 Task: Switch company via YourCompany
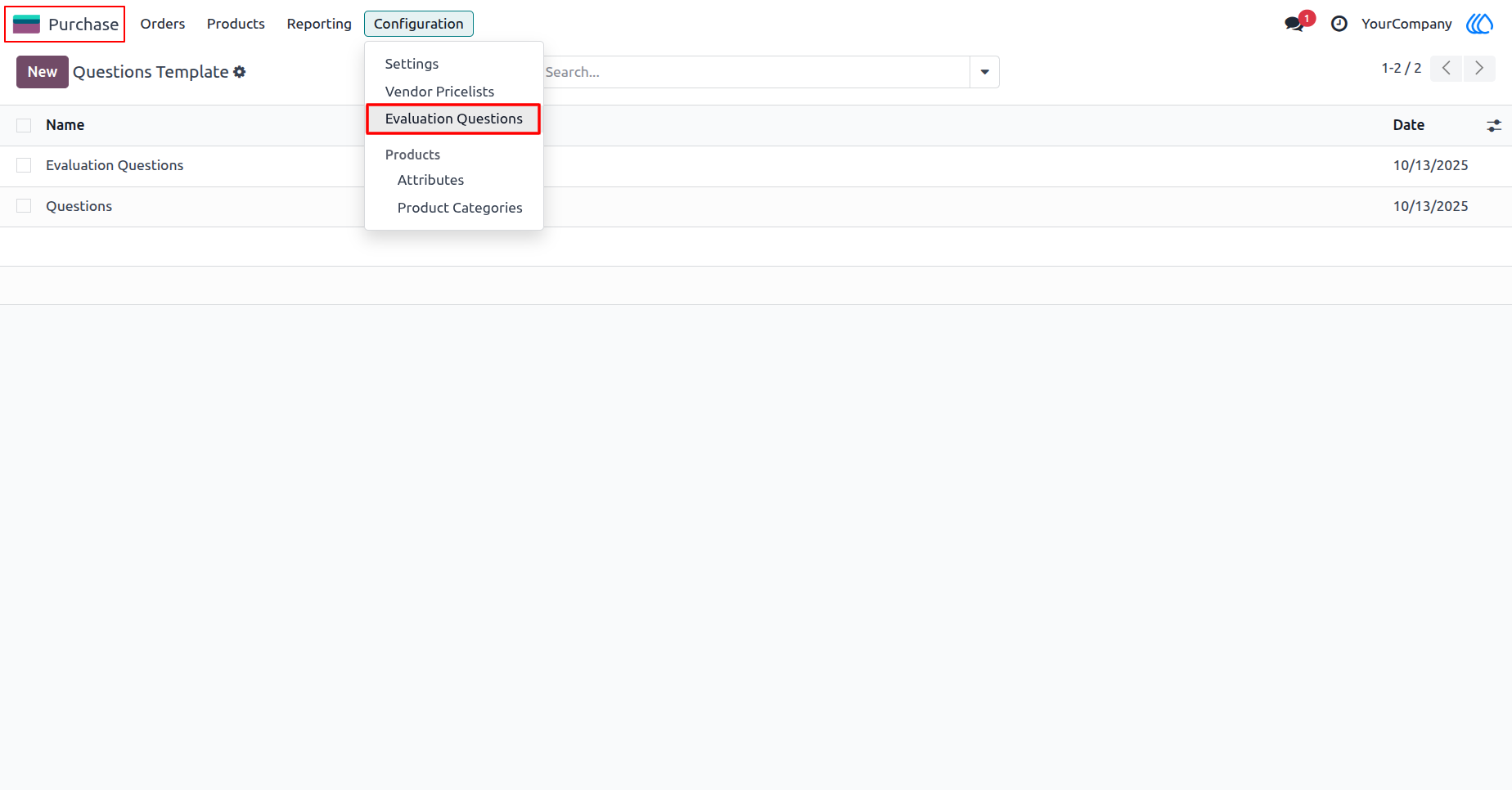pyautogui.click(x=1406, y=24)
